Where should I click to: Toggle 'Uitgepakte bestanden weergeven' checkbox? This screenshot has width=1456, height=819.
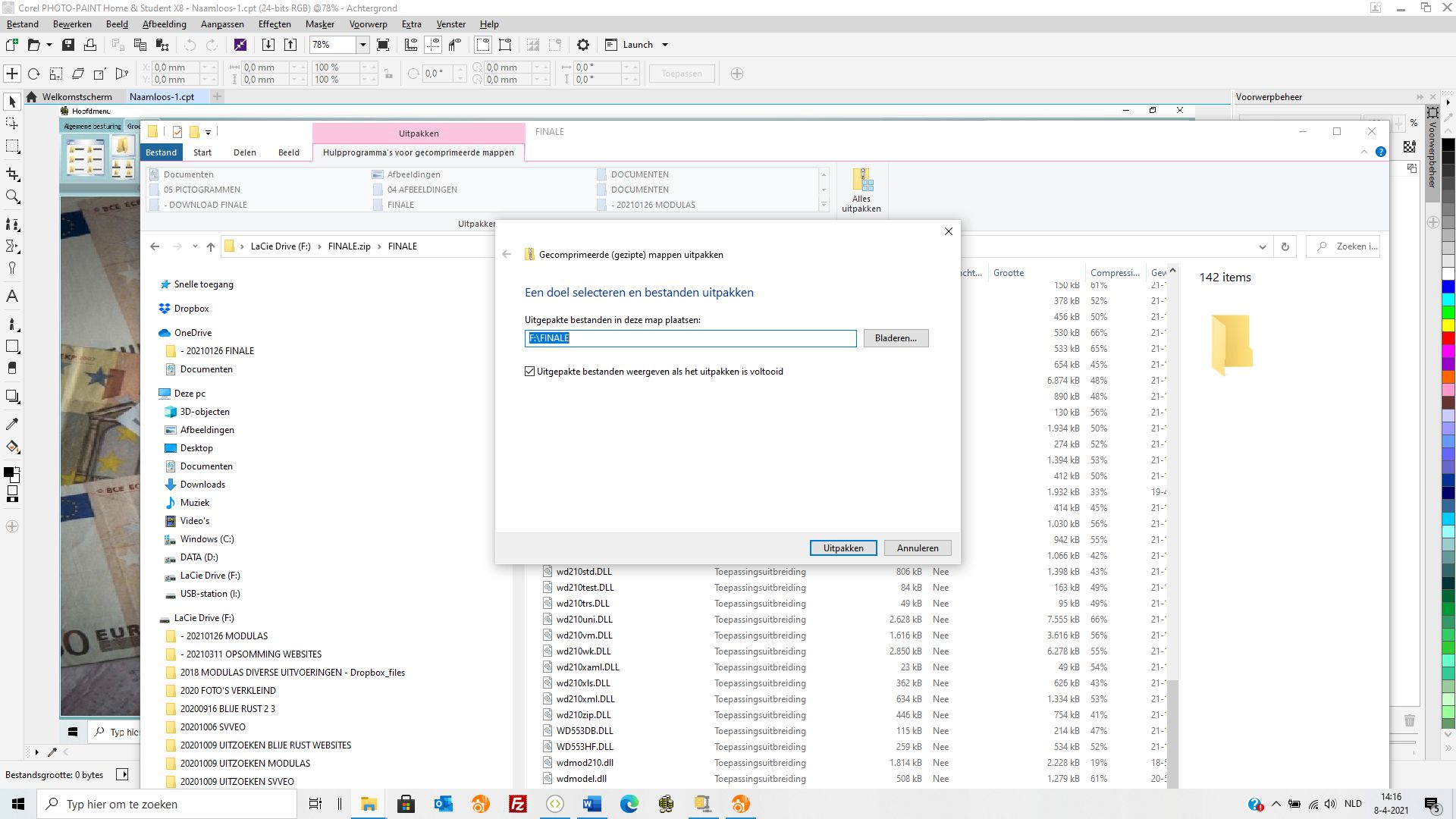click(530, 372)
